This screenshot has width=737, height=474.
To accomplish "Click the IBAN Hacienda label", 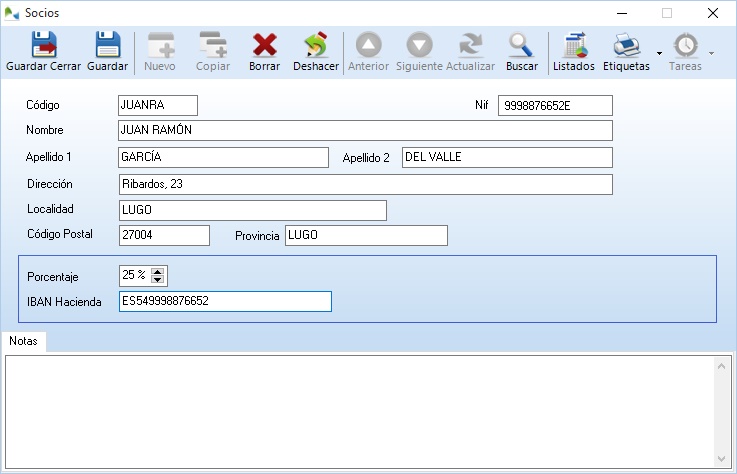I will pyautogui.click(x=64, y=302).
